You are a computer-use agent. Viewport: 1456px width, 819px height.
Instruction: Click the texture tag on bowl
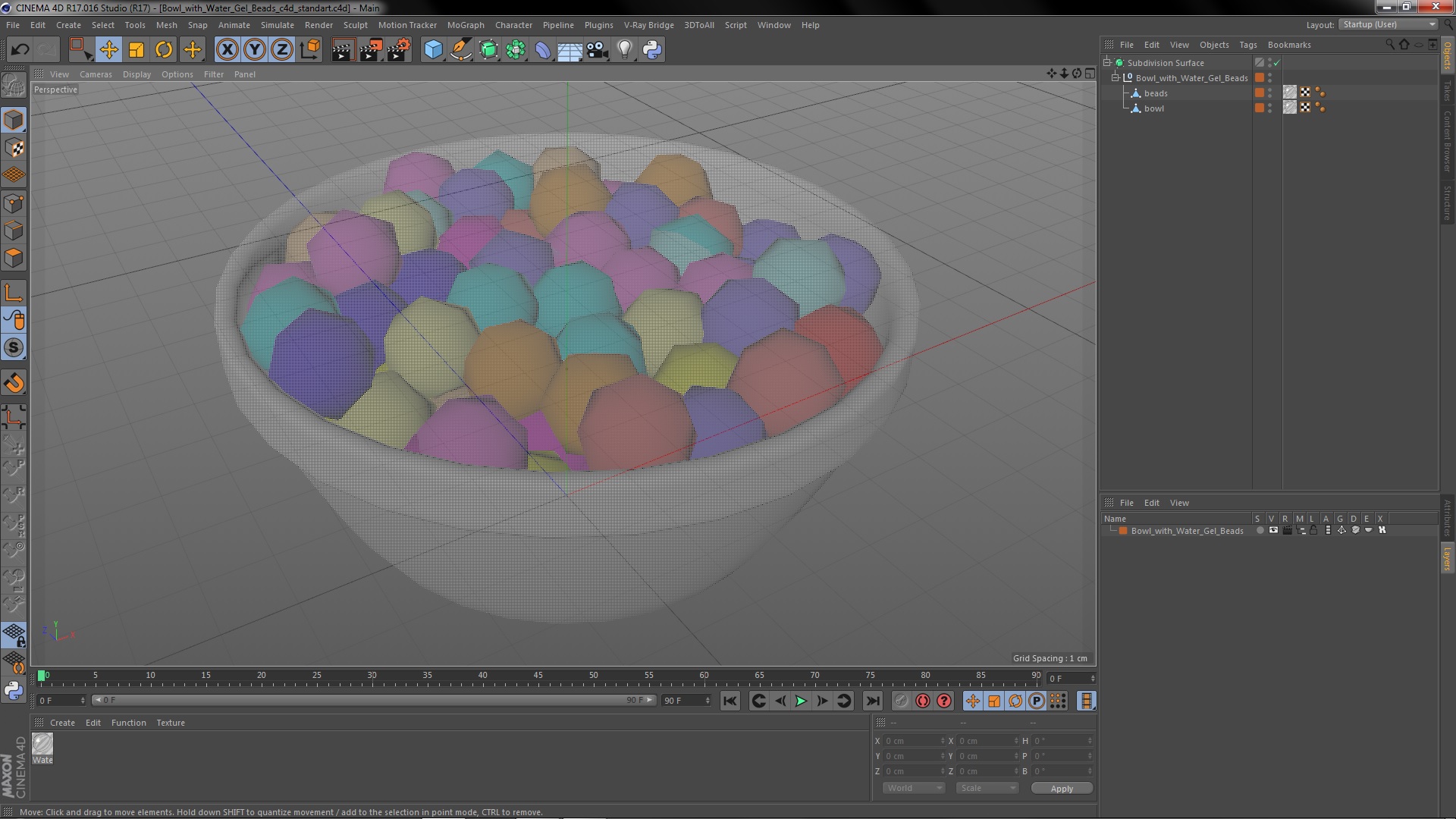[x=1289, y=108]
